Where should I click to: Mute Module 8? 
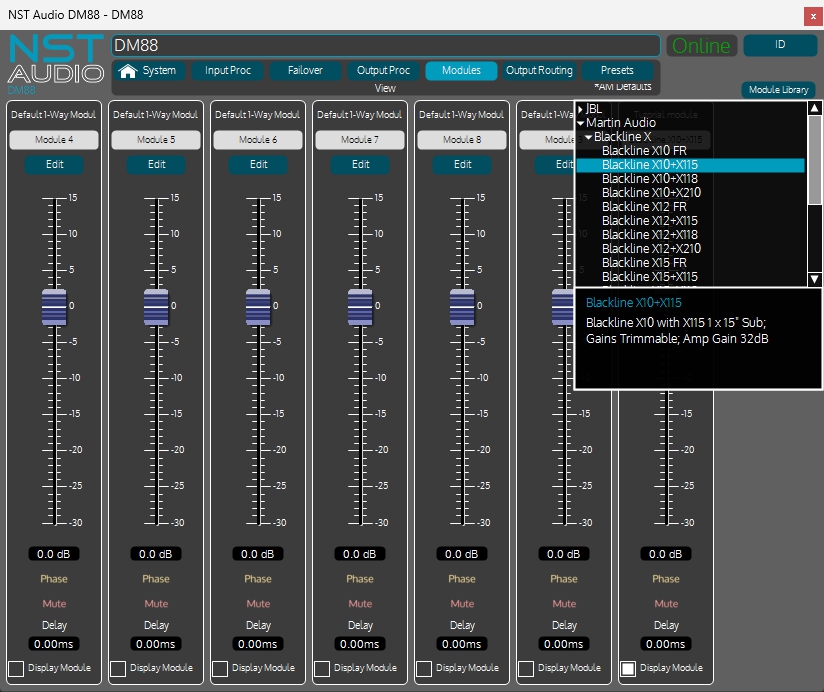462,604
